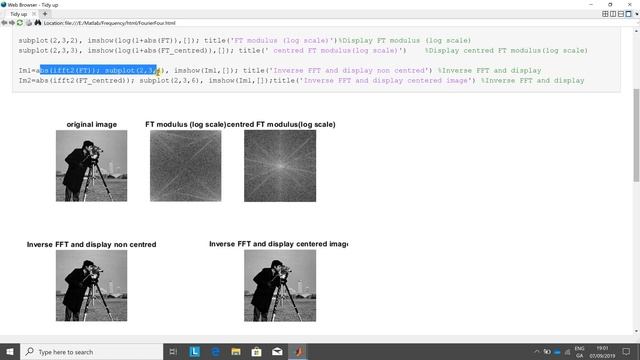The height and width of the screenshot is (360, 640).
Task: Tile documents in a grid layout
Action: (605, 14)
